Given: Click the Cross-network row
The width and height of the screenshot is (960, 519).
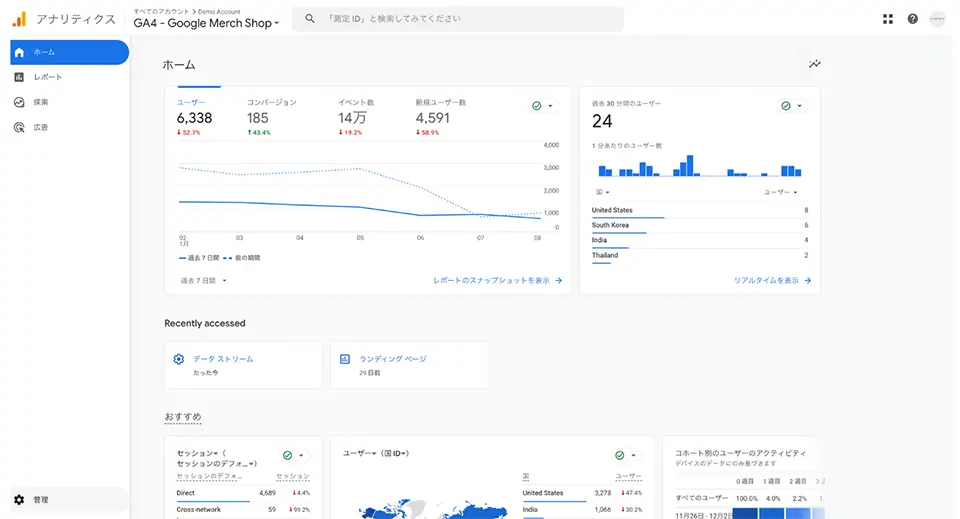Looking at the screenshot, I should tap(243, 509).
